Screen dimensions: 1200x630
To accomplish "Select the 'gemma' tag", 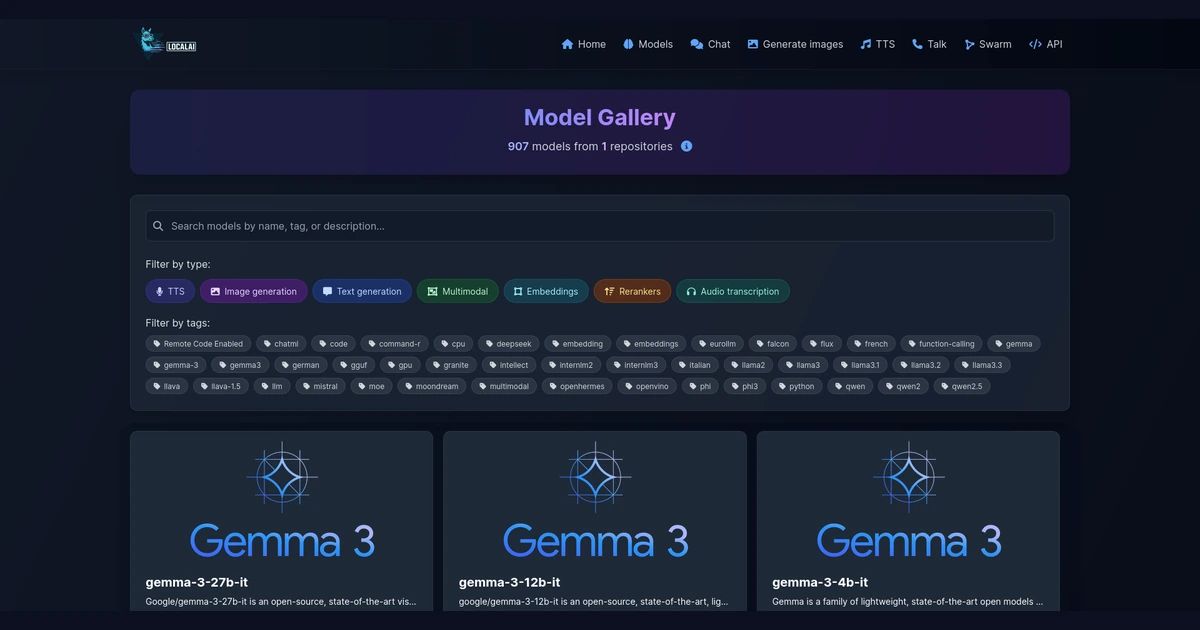I will (1014, 343).
